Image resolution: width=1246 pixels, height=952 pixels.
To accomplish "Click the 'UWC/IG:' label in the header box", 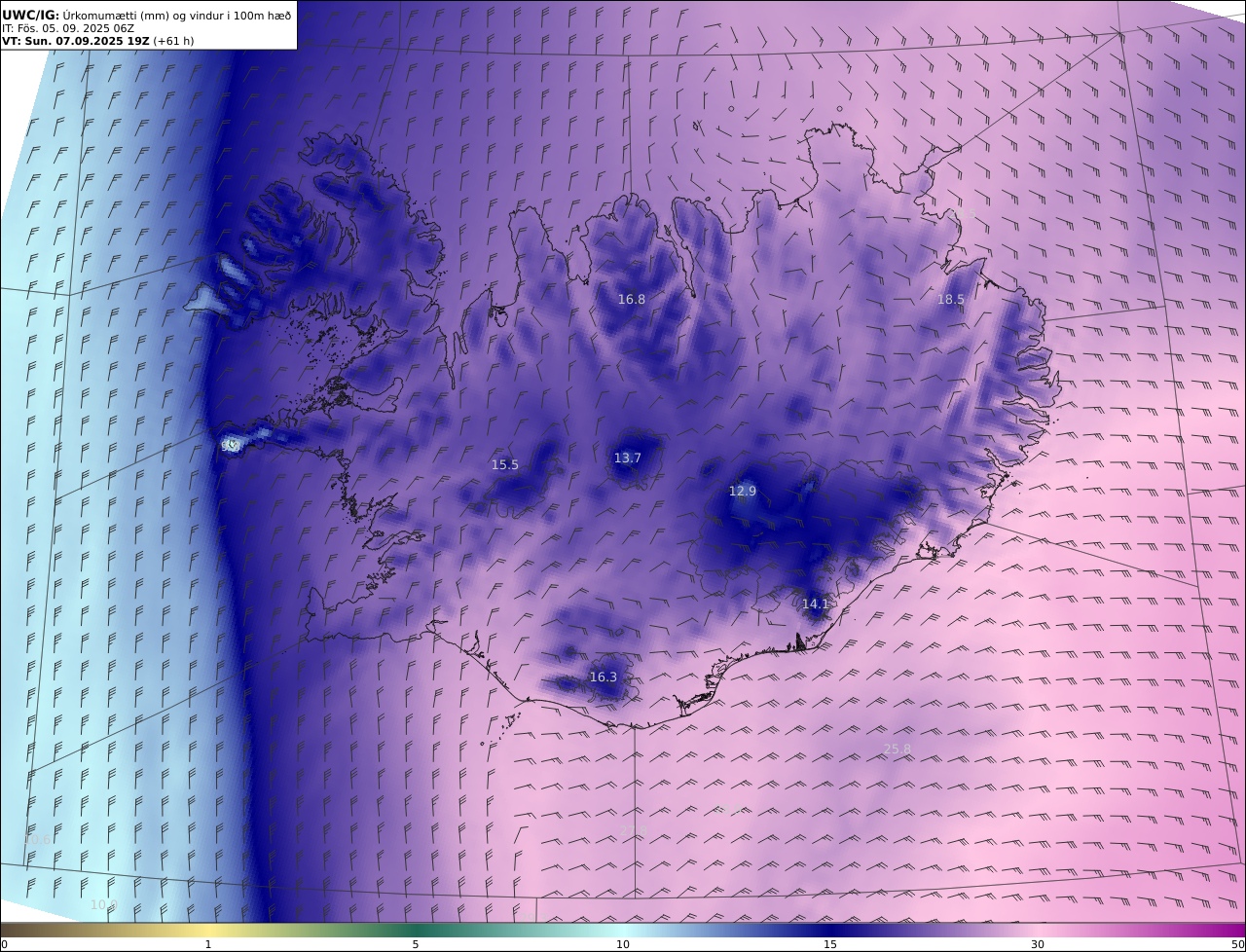I will (31, 15).
